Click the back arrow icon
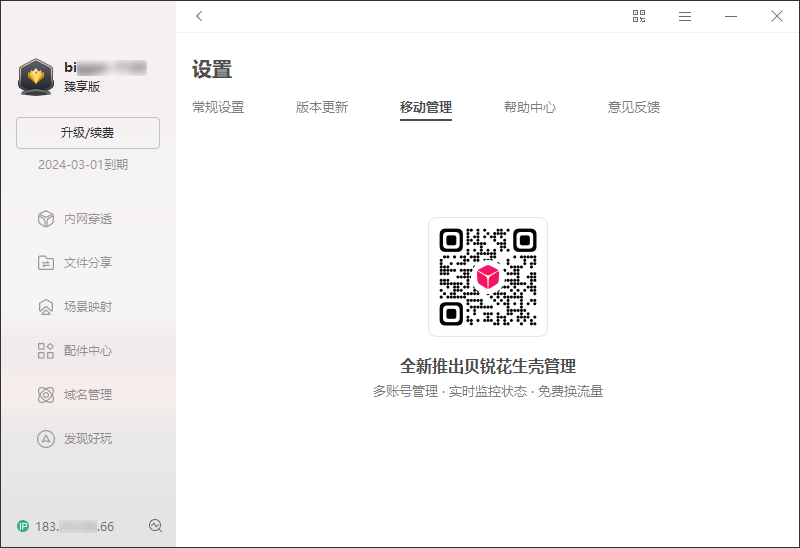800x548 pixels. point(199,16)
